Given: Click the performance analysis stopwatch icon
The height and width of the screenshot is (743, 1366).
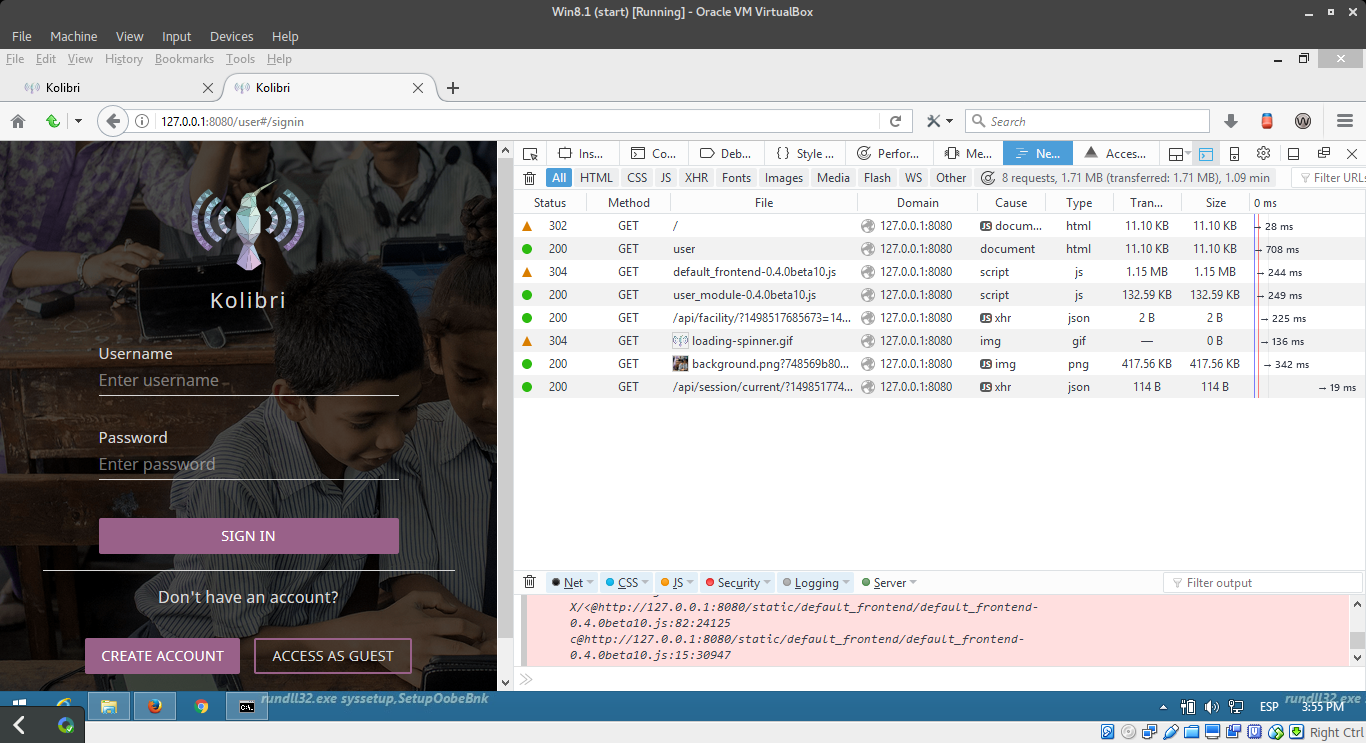Looking at the screenshot, I should (x=988, y=178).
